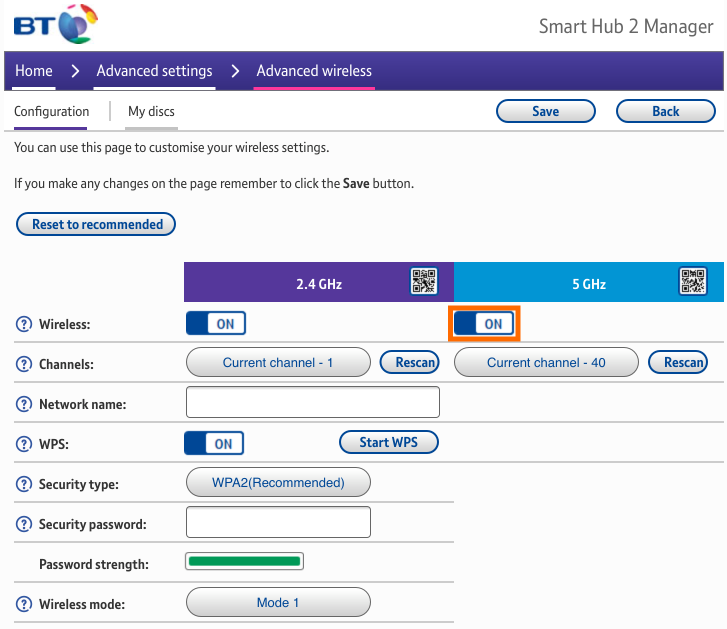Viewport: 727px width, 629px height.
Task: Click the BT logo
Action: point(58,25)
